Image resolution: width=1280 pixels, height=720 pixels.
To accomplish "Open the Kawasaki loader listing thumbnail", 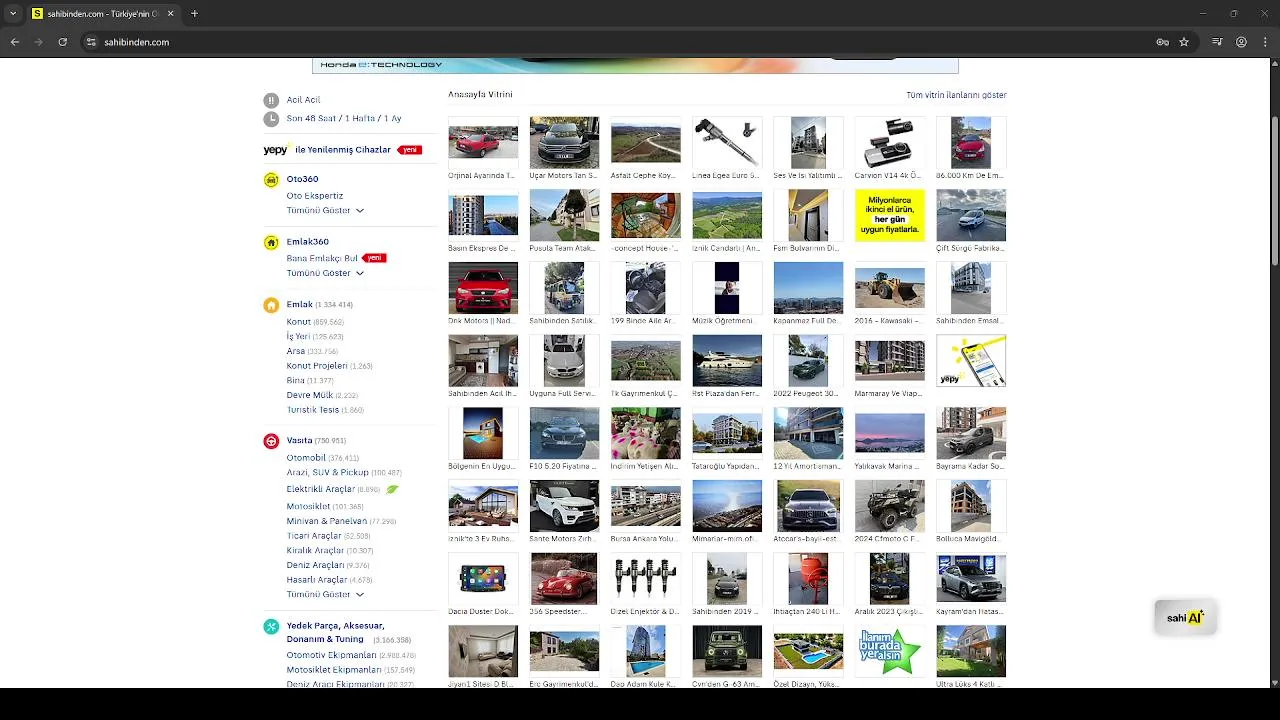I will point(889,288).
